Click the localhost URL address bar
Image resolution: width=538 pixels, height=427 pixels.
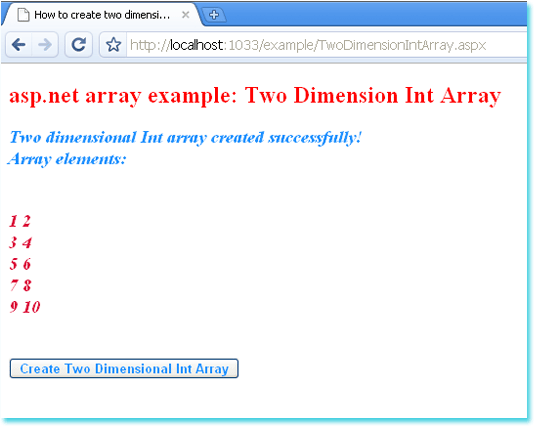coord(326,45)
